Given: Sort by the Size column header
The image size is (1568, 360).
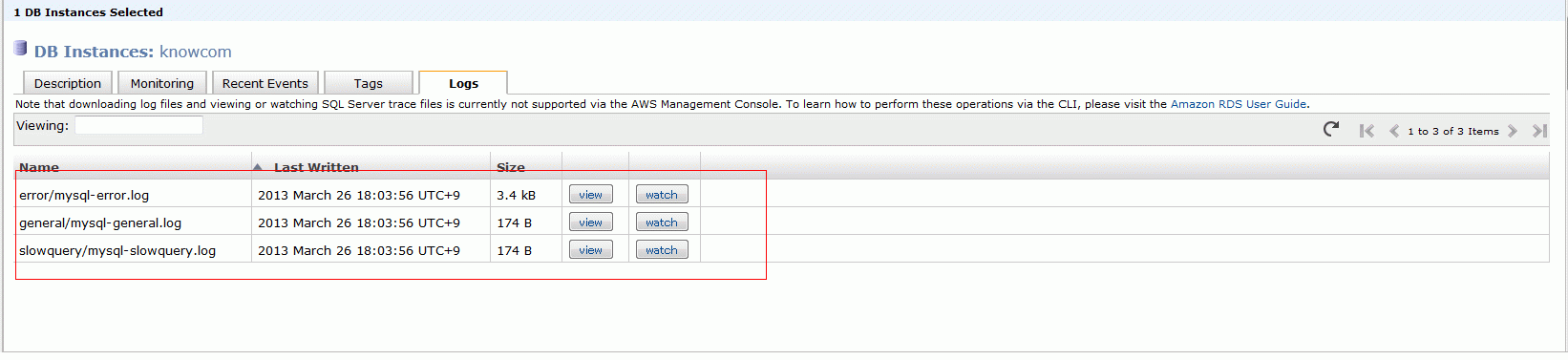Looking at the screenshot, I should tap(511, 167).
